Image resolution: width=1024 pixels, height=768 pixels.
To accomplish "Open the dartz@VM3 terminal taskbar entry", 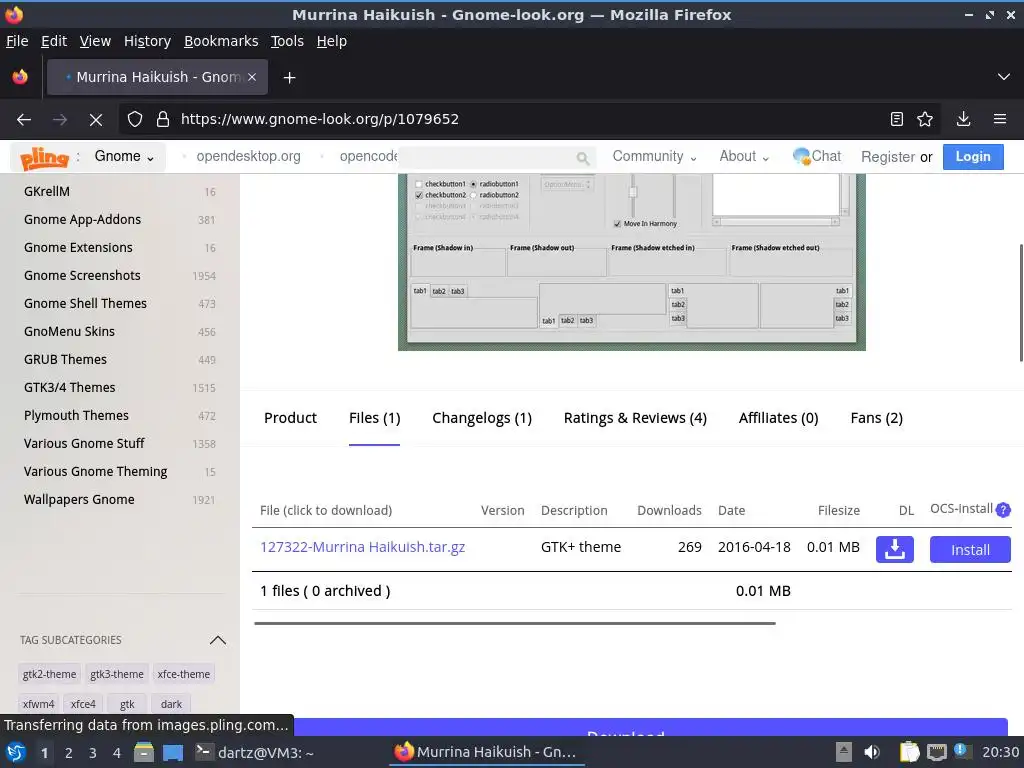I will point(255,752).
